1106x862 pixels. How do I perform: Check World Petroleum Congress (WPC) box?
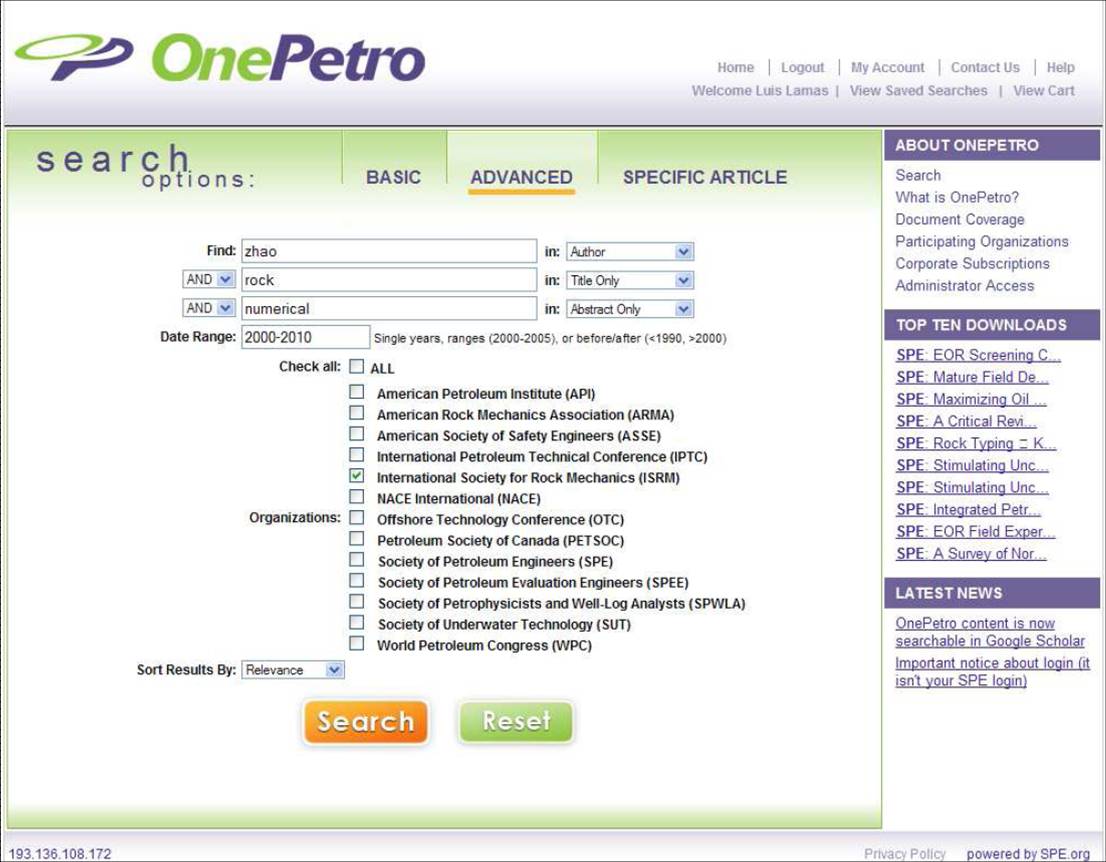pyautogui.click(x=357, y=643)
